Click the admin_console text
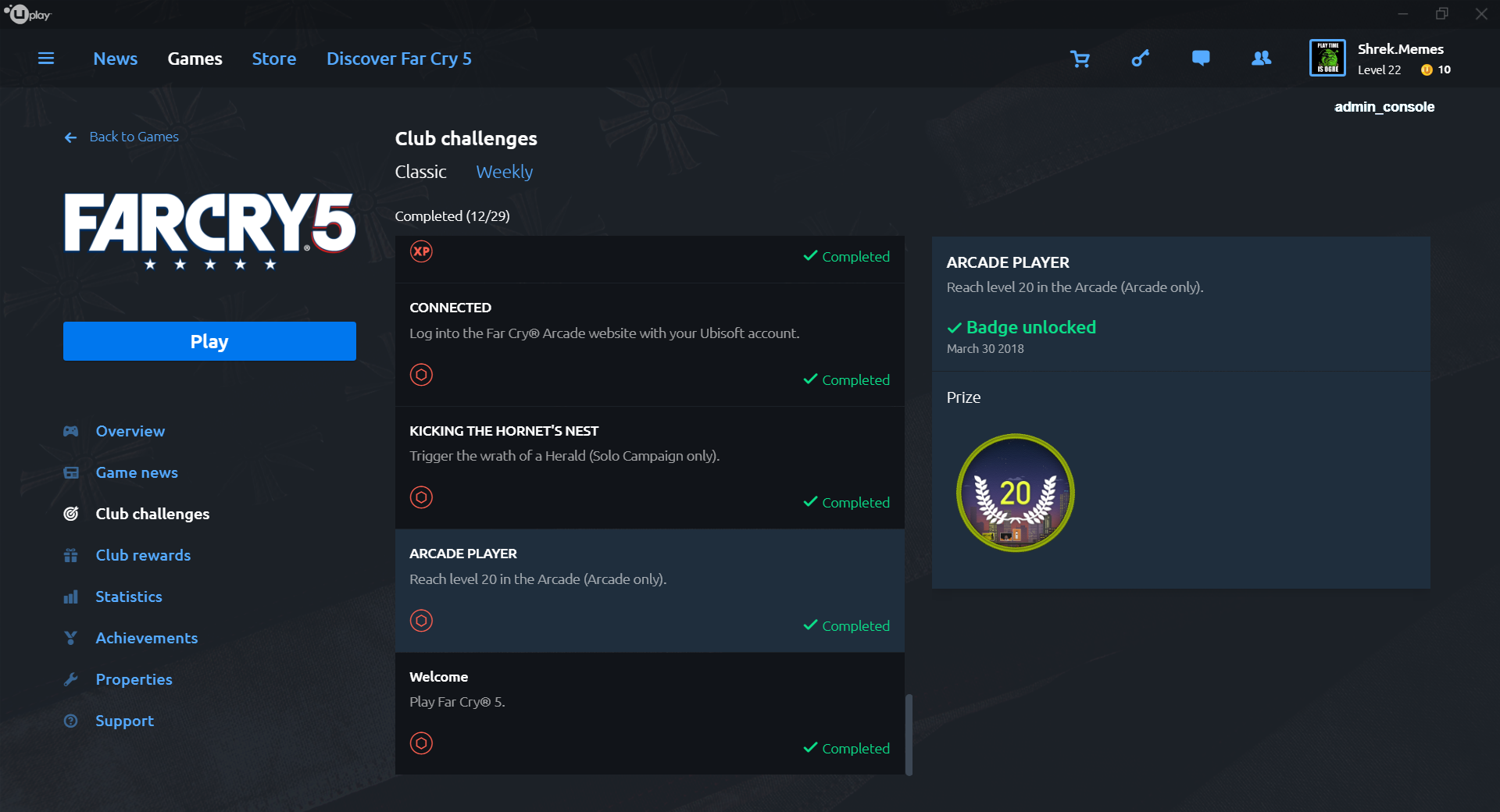Image resolution: width=1500 pixels, height=812 pixels. click(x=1384, y=107)
